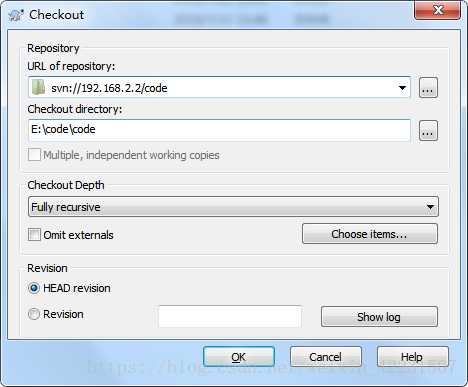Select the Revision radio button
Image resolution: width=468 pixels, height=387 pixels.
click(x=34, y=314)
